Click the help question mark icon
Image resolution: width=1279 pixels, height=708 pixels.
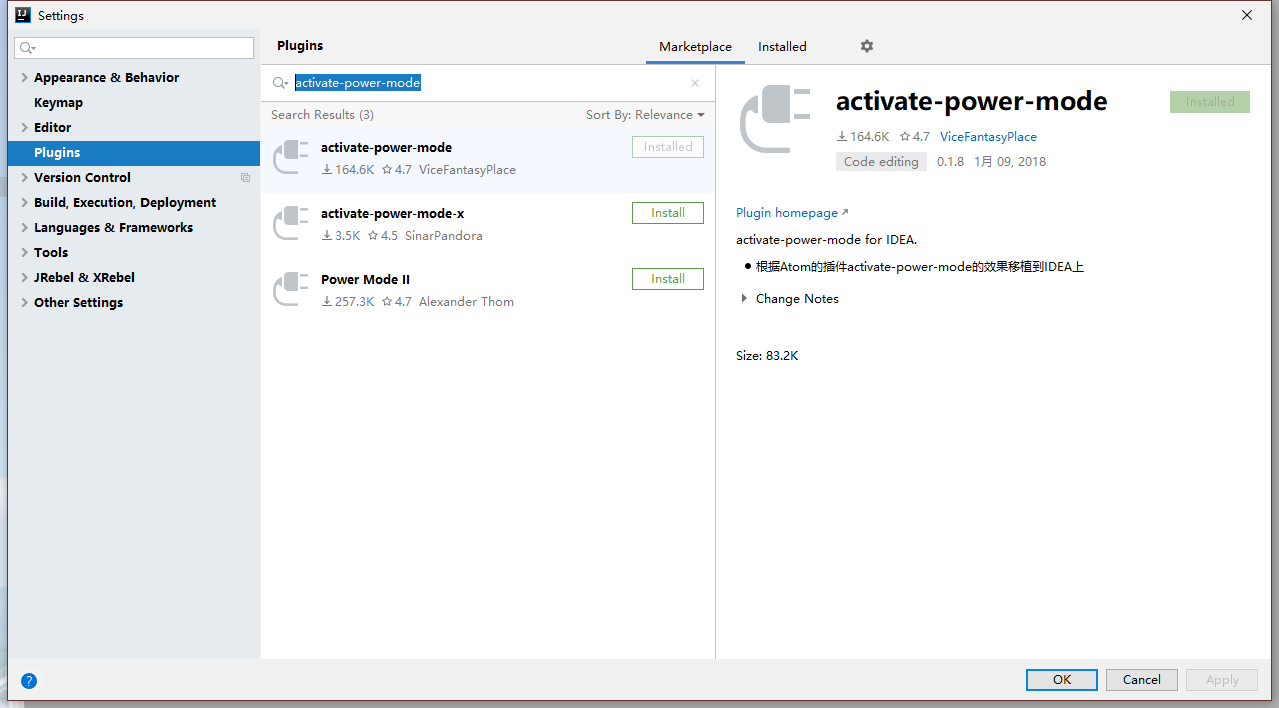tap(29, 681)
